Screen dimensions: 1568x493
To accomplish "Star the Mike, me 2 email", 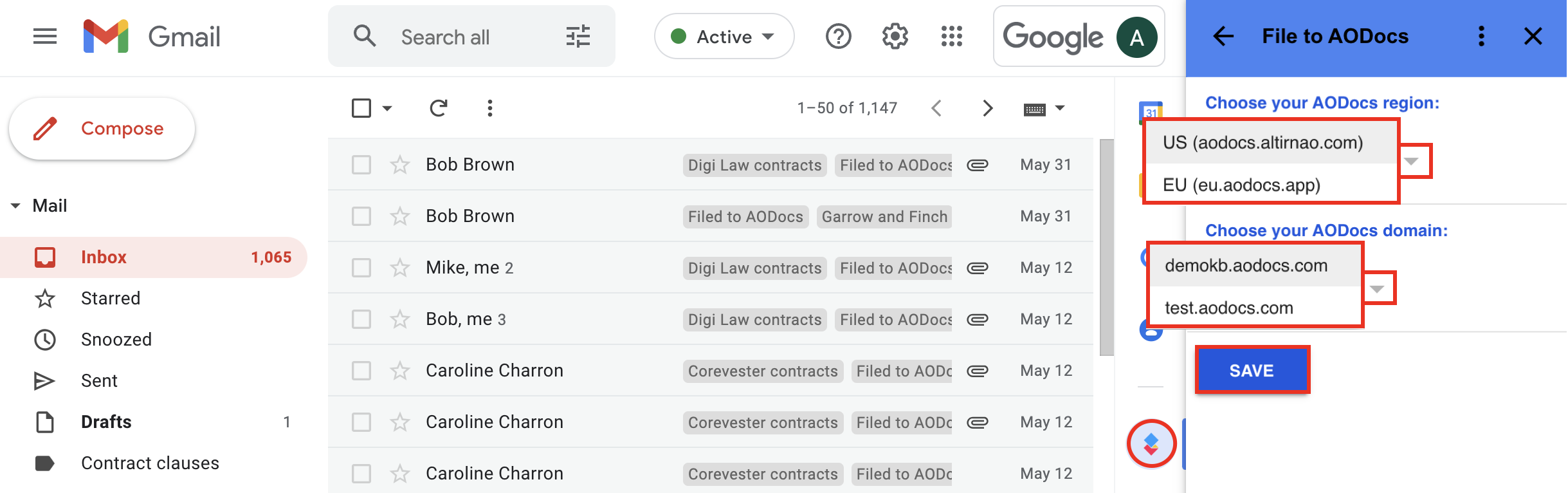I will [399, 268].
